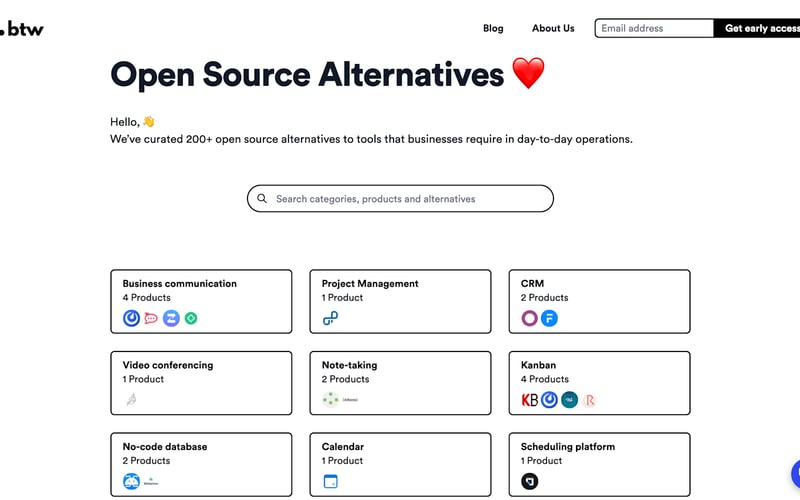Select the Zulip Z icon in Business communication

click(x=171, y=318)
